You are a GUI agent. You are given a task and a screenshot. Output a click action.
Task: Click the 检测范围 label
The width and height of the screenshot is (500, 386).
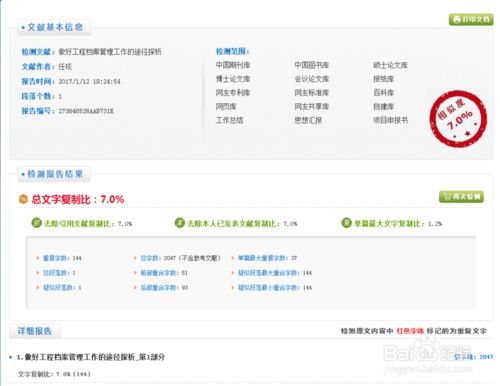pyautogui.click(x=233, y=51)
